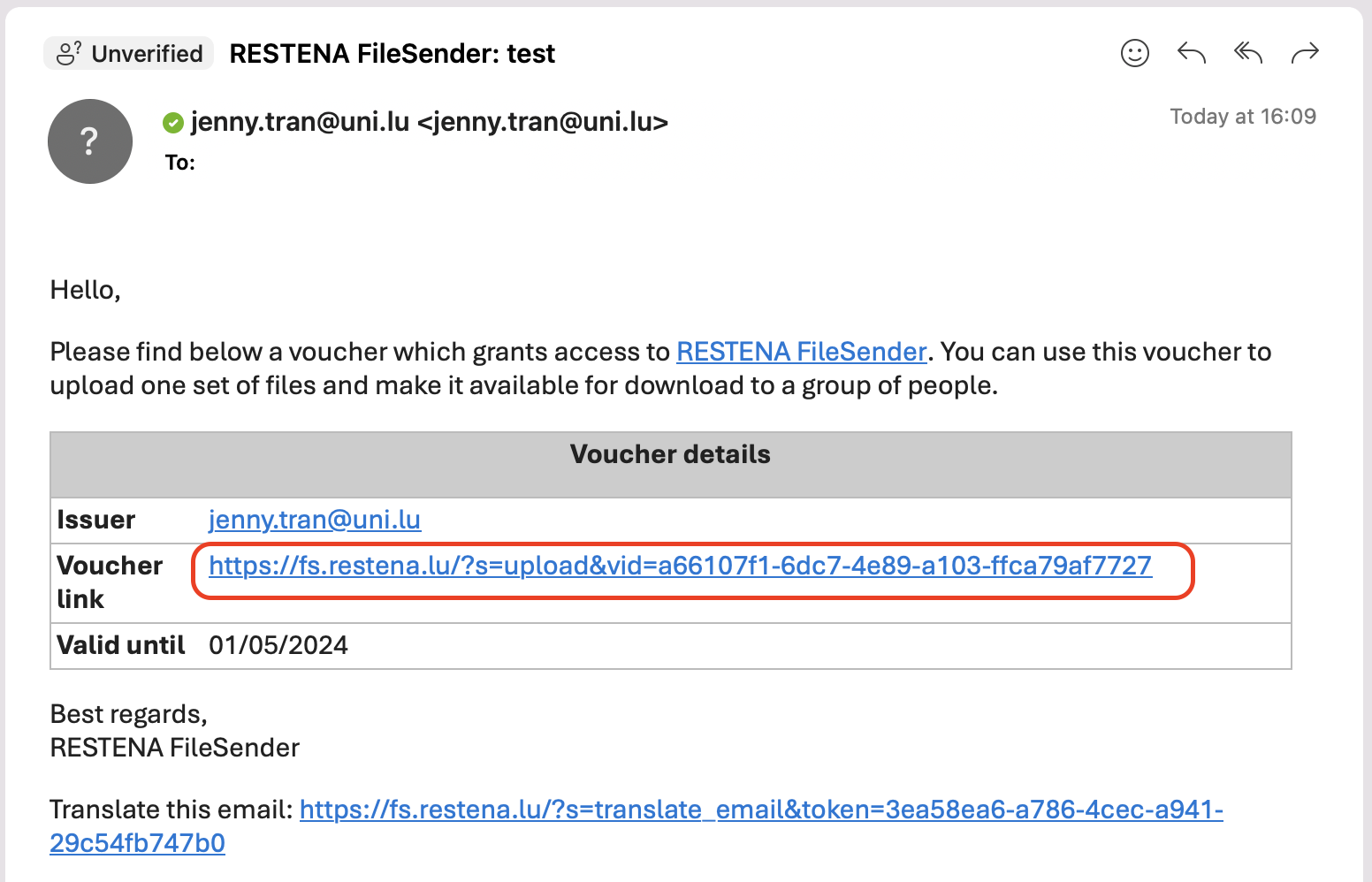Click the 'To:' recipients field
Viewport: 1372px width, 882px height.
180,163
